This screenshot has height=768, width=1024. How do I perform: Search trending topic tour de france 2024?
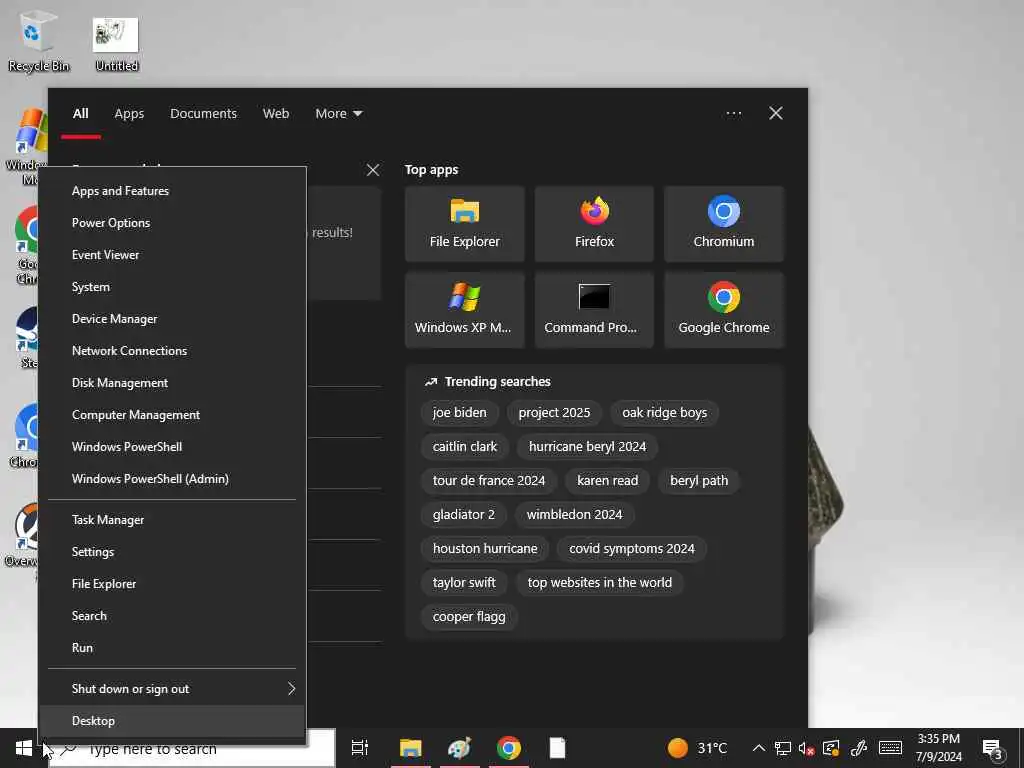tap(489, 481)
